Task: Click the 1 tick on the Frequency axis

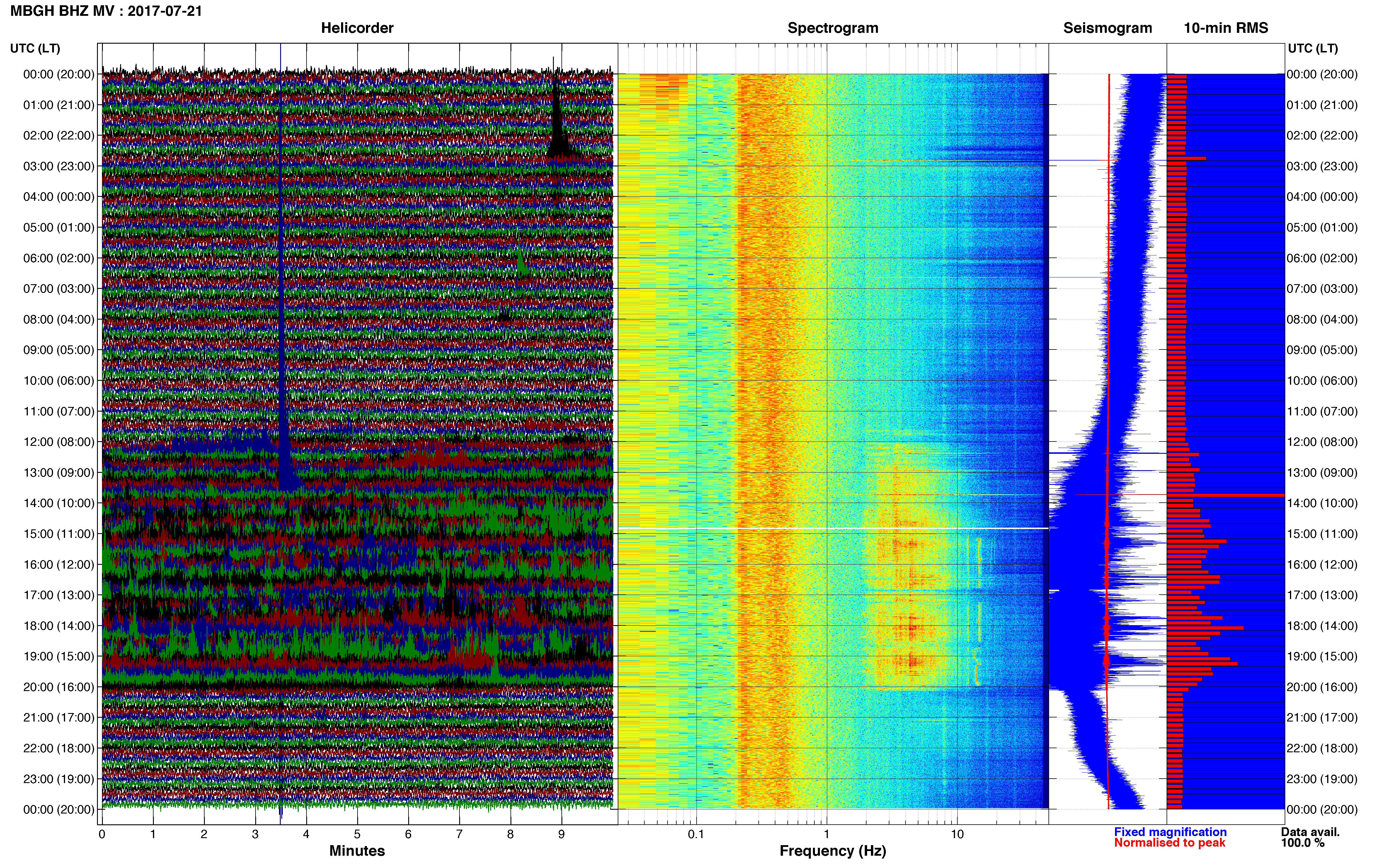Action: 827,835
